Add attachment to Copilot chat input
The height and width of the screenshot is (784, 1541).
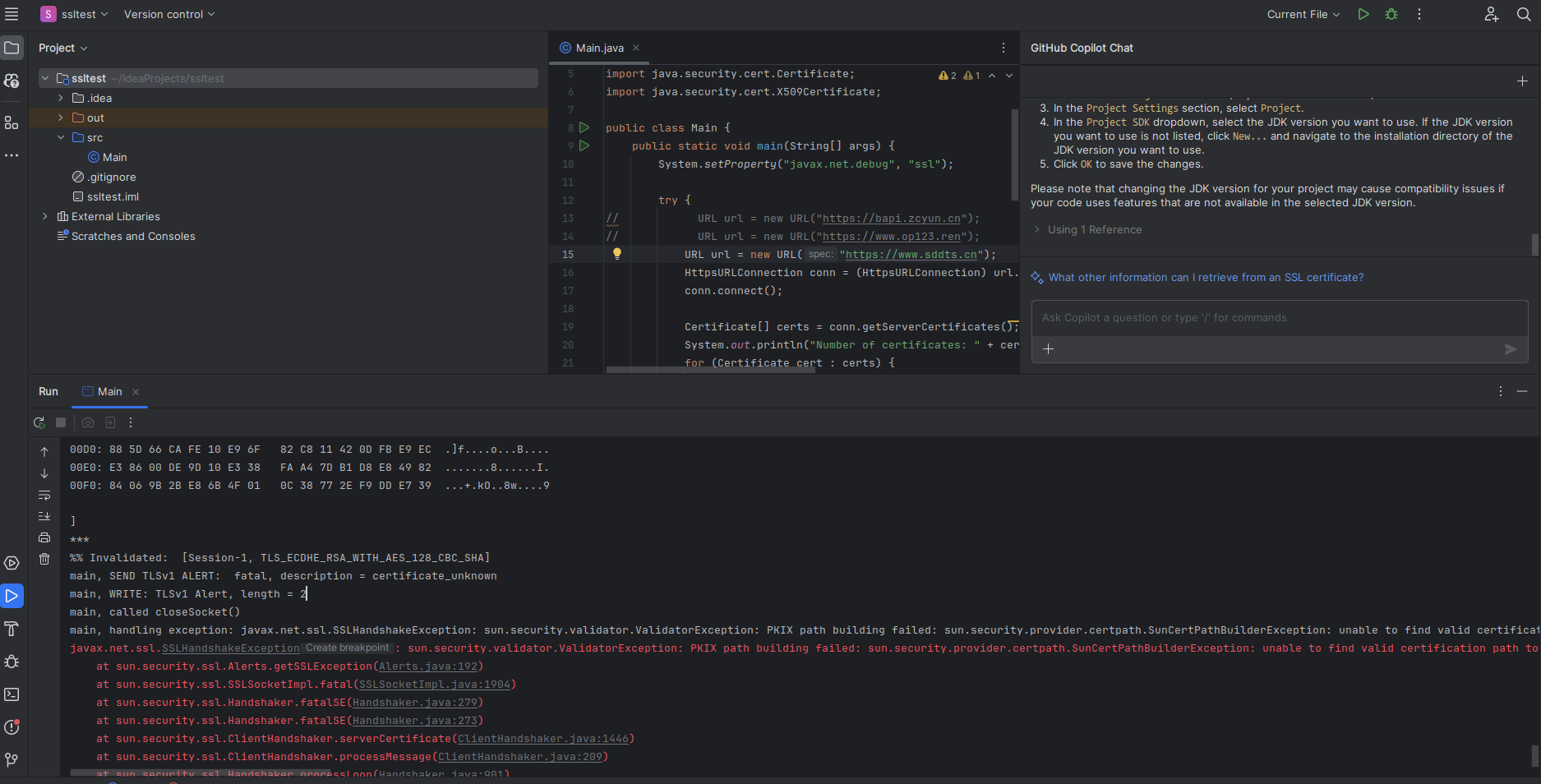click(1048, 349)
